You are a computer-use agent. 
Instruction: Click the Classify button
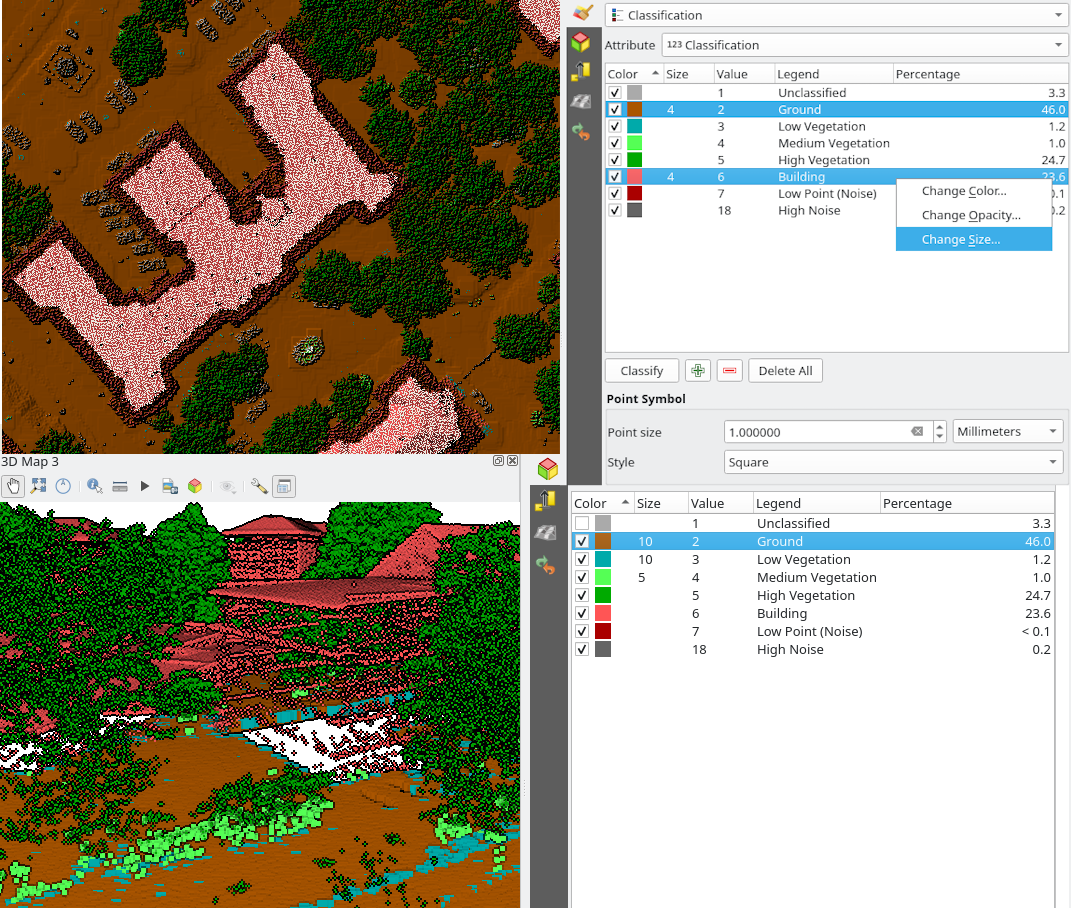(x=641, y=371)
